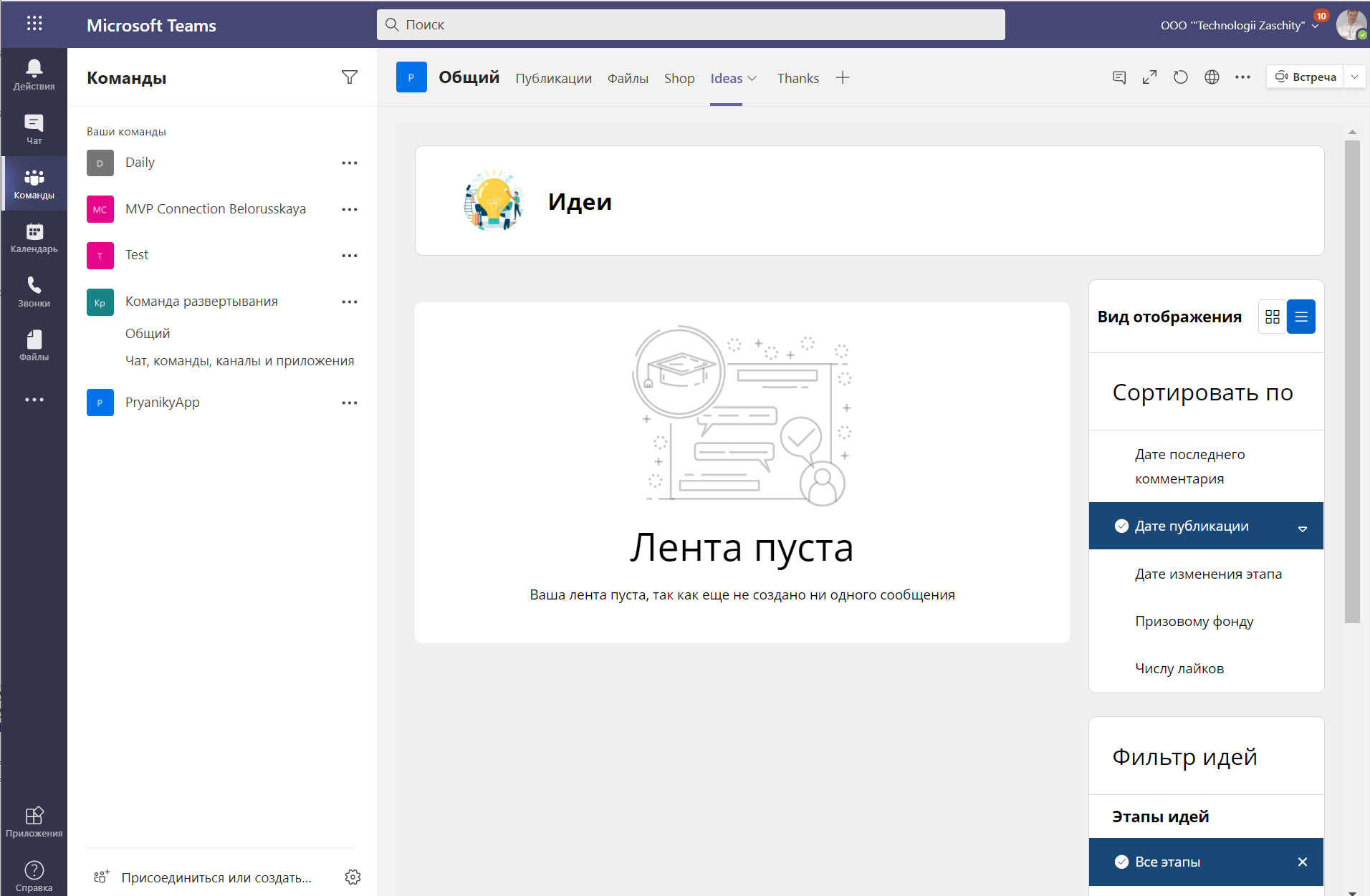Viewport: 1370px width, 896px height.
Task: Switch to the Файлы tab
Action: tap(628, 78)
